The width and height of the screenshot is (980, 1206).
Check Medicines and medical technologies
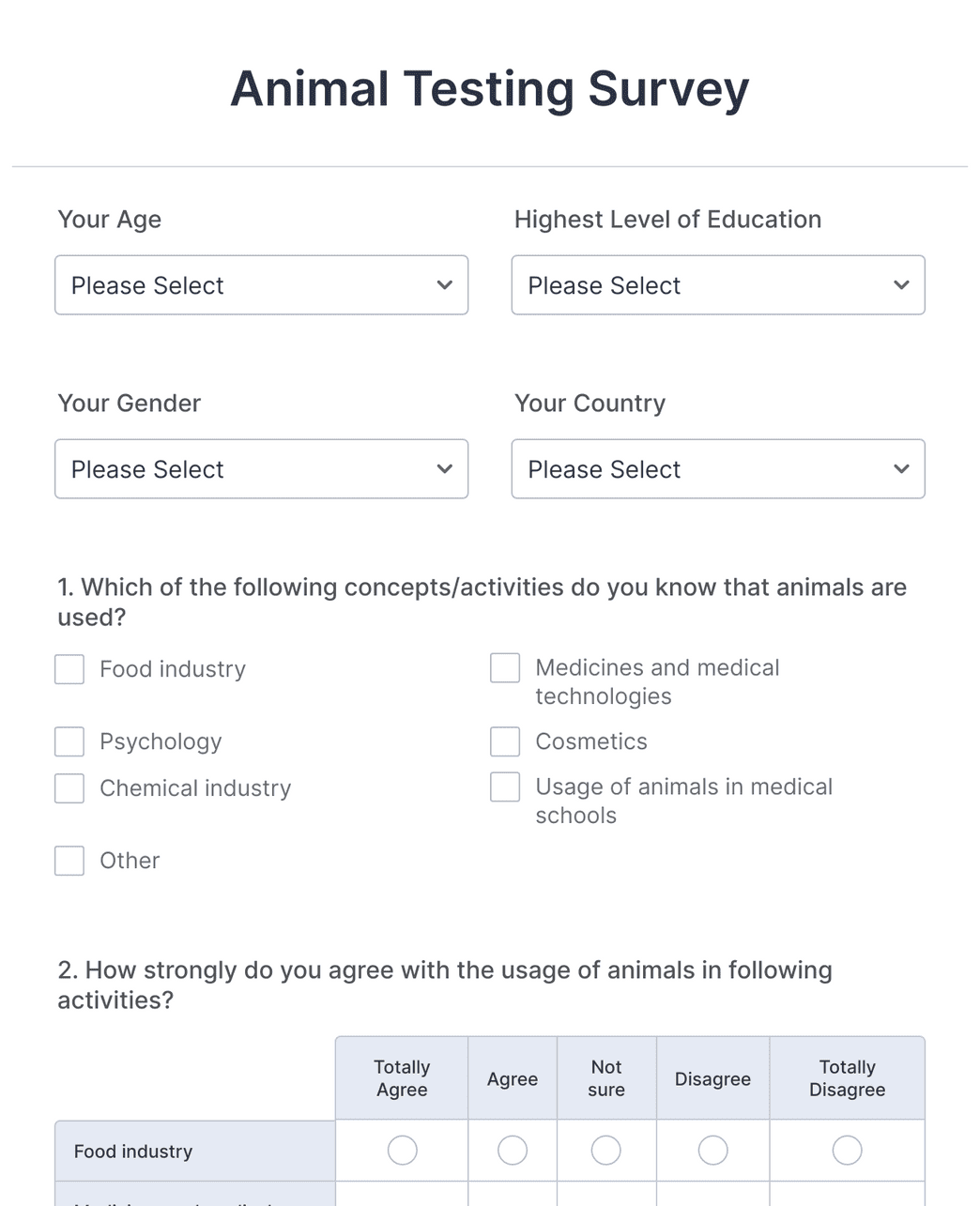[x=504, y=667]
